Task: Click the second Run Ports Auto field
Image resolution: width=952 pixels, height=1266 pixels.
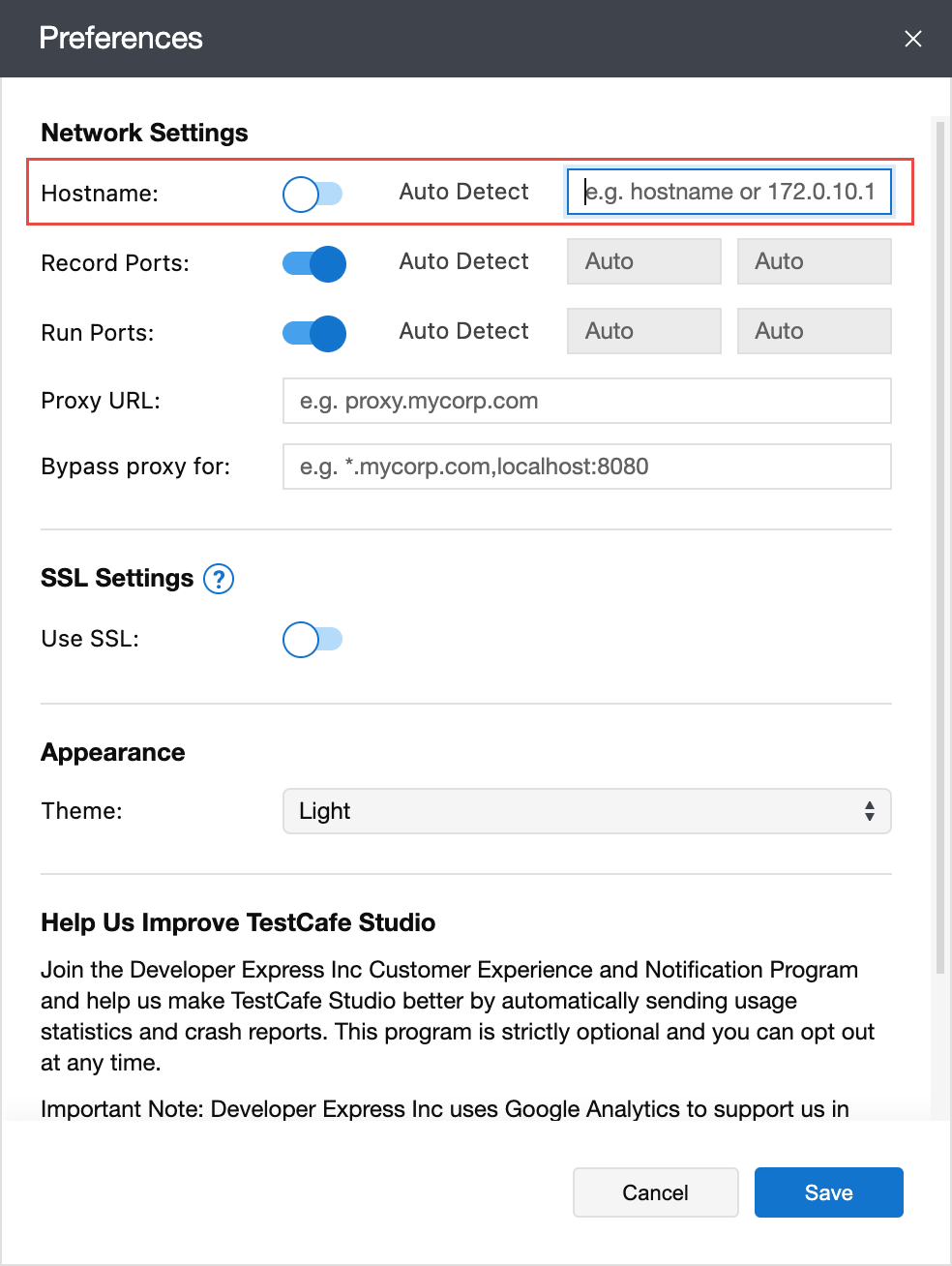Action: (814, 331)
